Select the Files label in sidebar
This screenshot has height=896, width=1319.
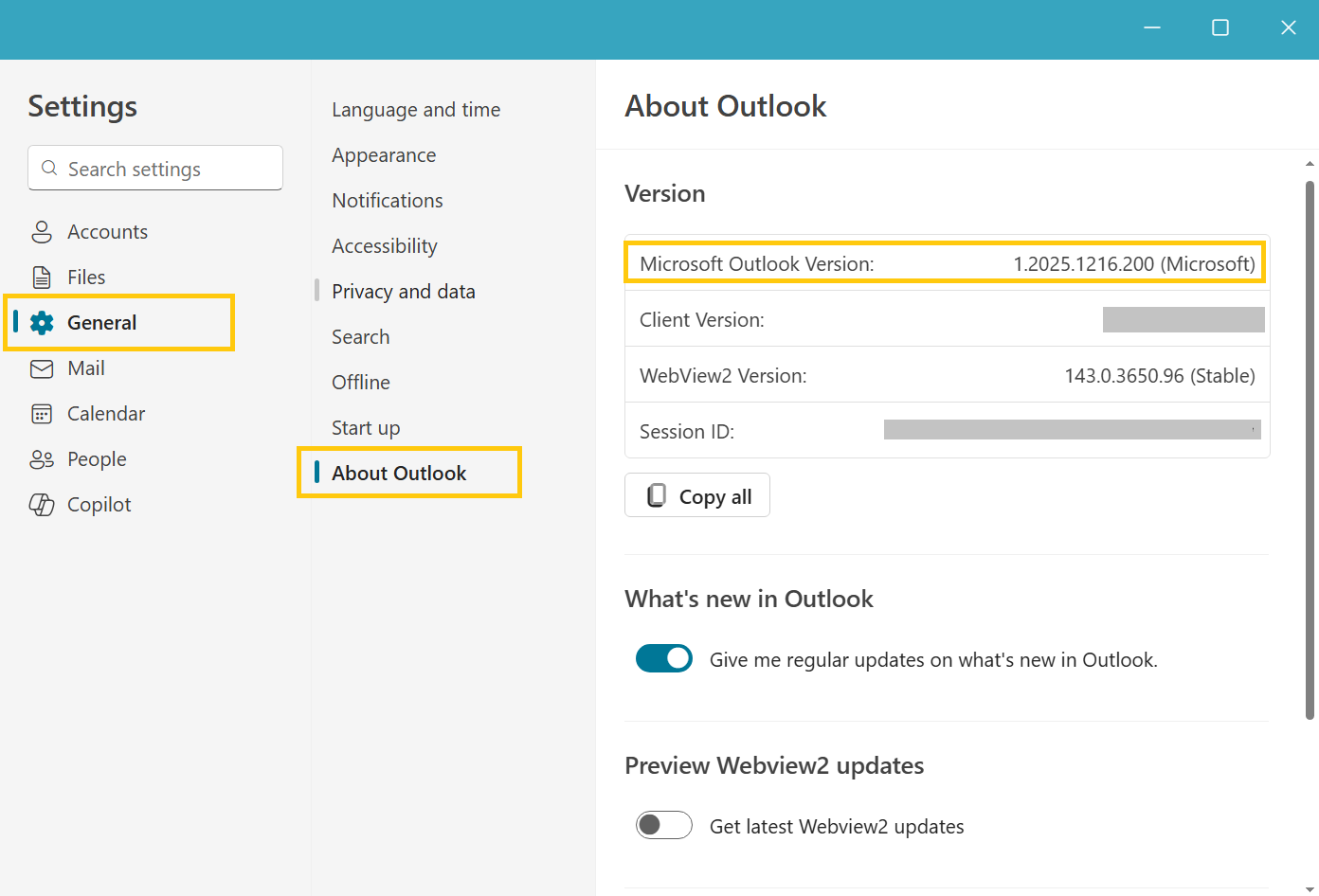pyautogui.click(x=86, y=278)
